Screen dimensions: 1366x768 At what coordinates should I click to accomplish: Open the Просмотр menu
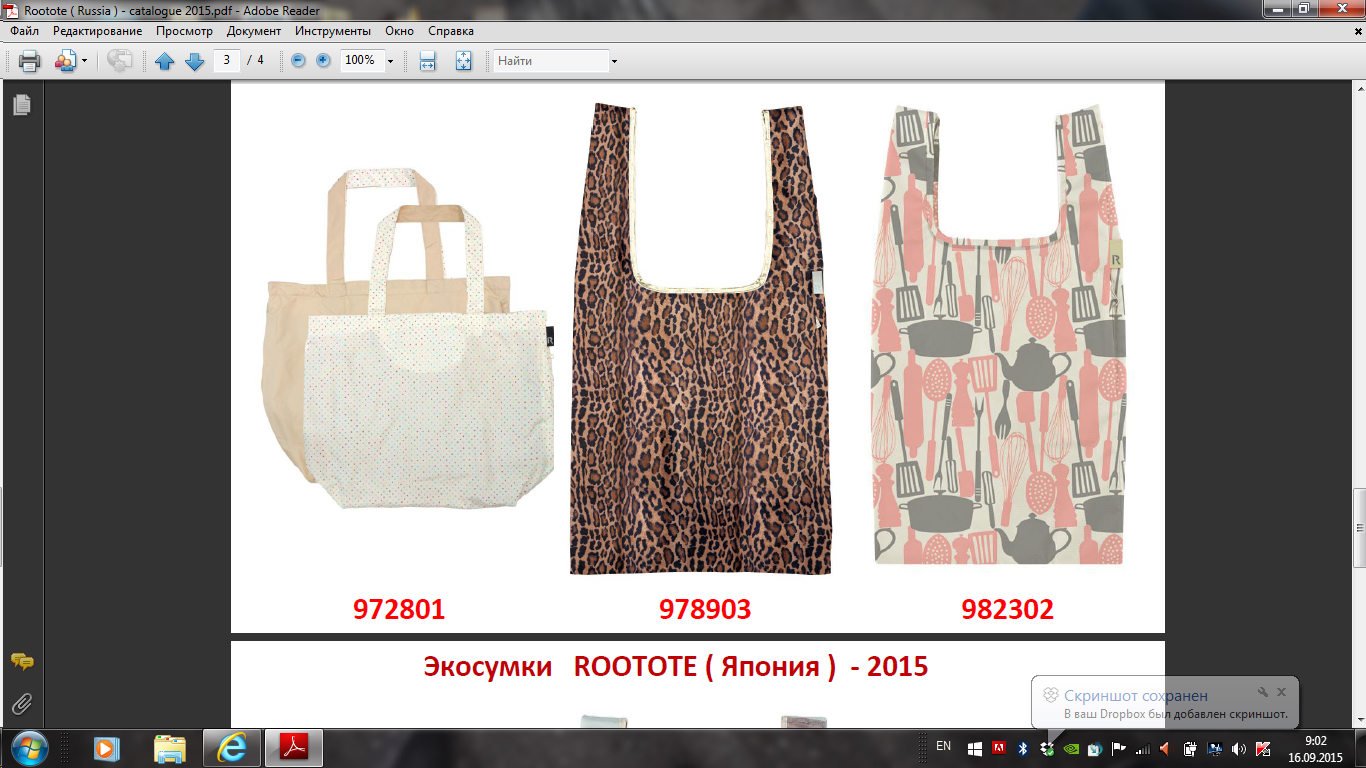185,31
